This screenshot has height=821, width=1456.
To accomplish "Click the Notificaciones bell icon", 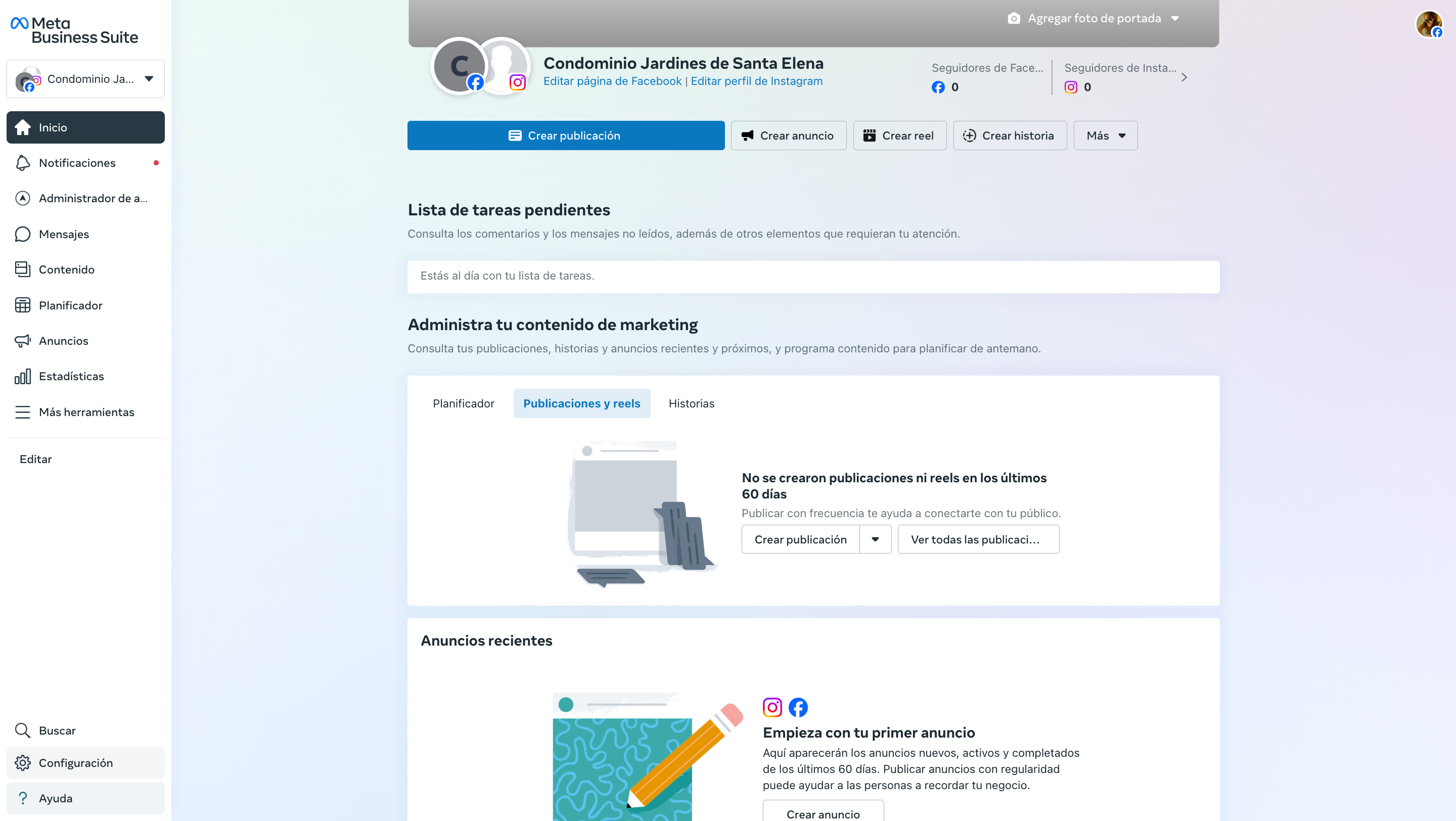I will point(23,163).
